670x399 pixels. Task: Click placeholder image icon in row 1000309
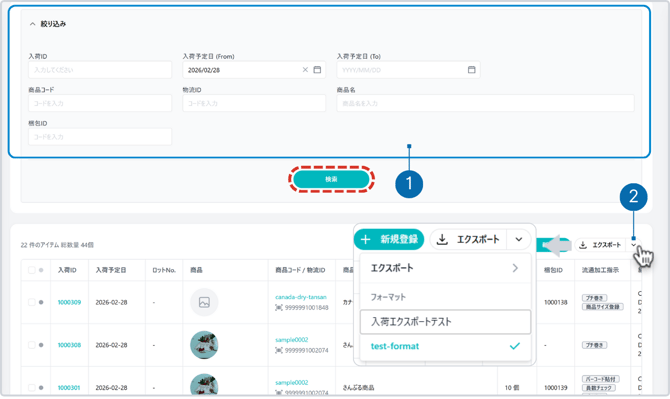tap(204, 302)
